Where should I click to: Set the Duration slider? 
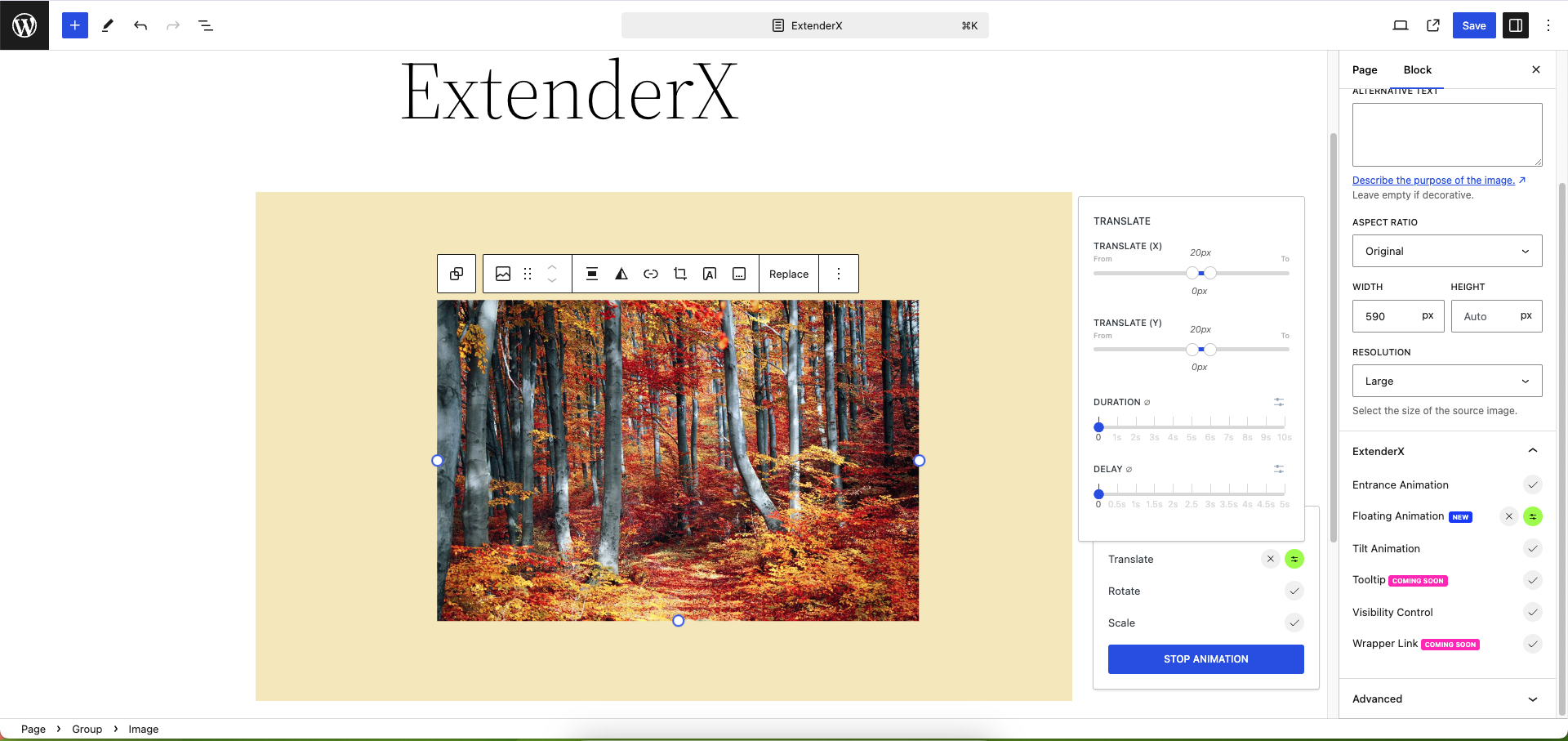click(x=1099, y=427)
